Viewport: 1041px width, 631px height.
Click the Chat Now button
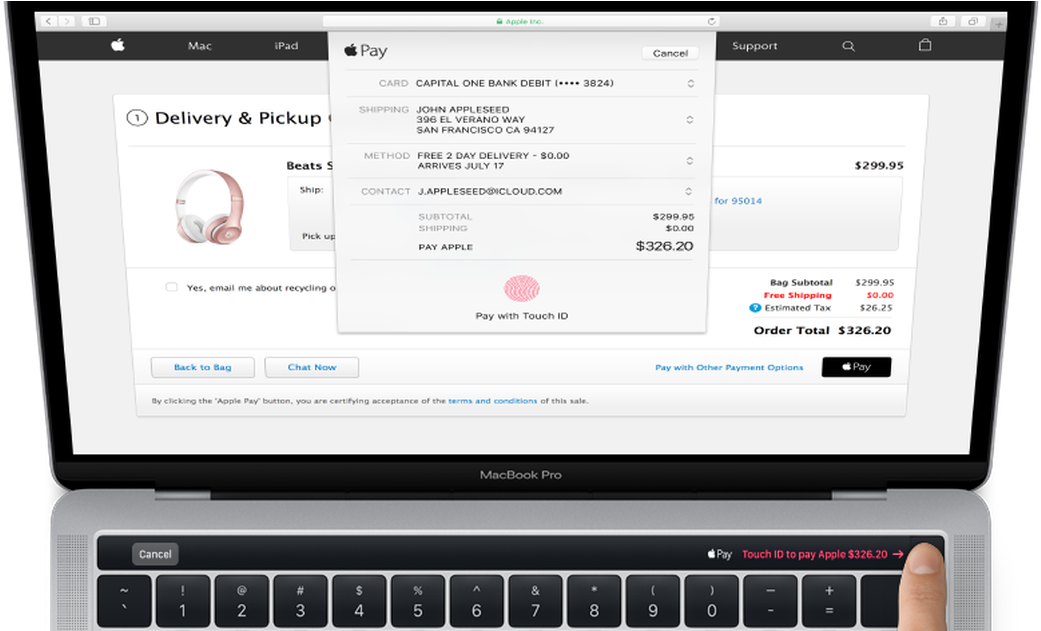pos(312,367)
